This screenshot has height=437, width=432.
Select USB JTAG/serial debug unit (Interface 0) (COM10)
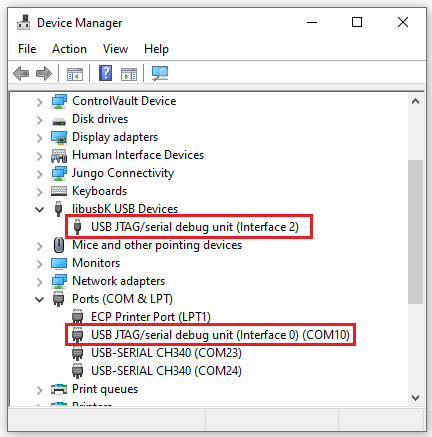pyautogui.click(x=220, y=335)
